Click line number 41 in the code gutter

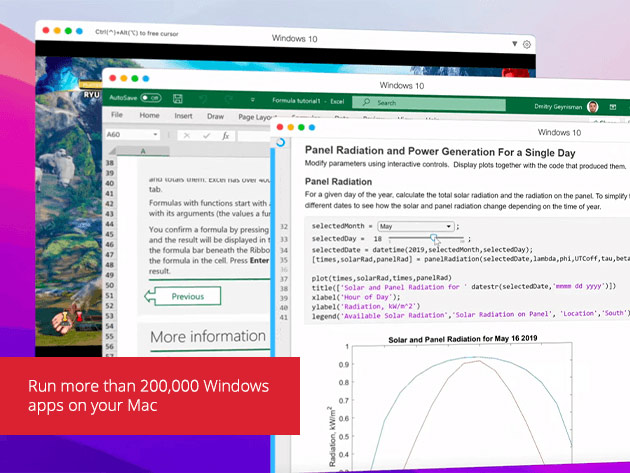tap(284, 317)
